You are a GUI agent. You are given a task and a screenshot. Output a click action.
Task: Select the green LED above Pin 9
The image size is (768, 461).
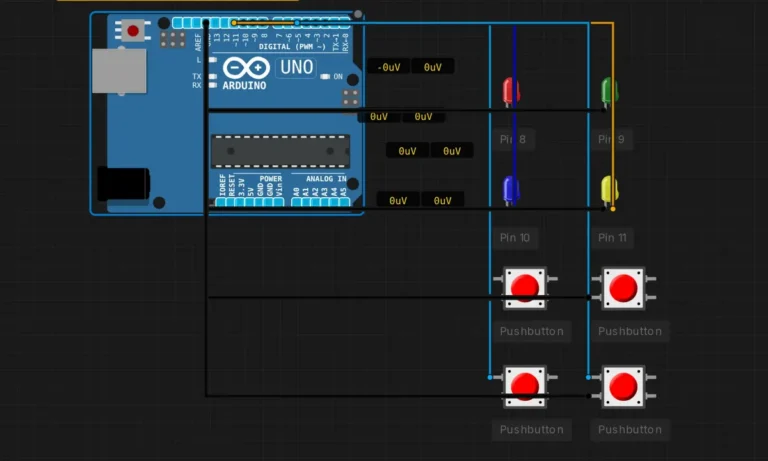tap(609, 91)
